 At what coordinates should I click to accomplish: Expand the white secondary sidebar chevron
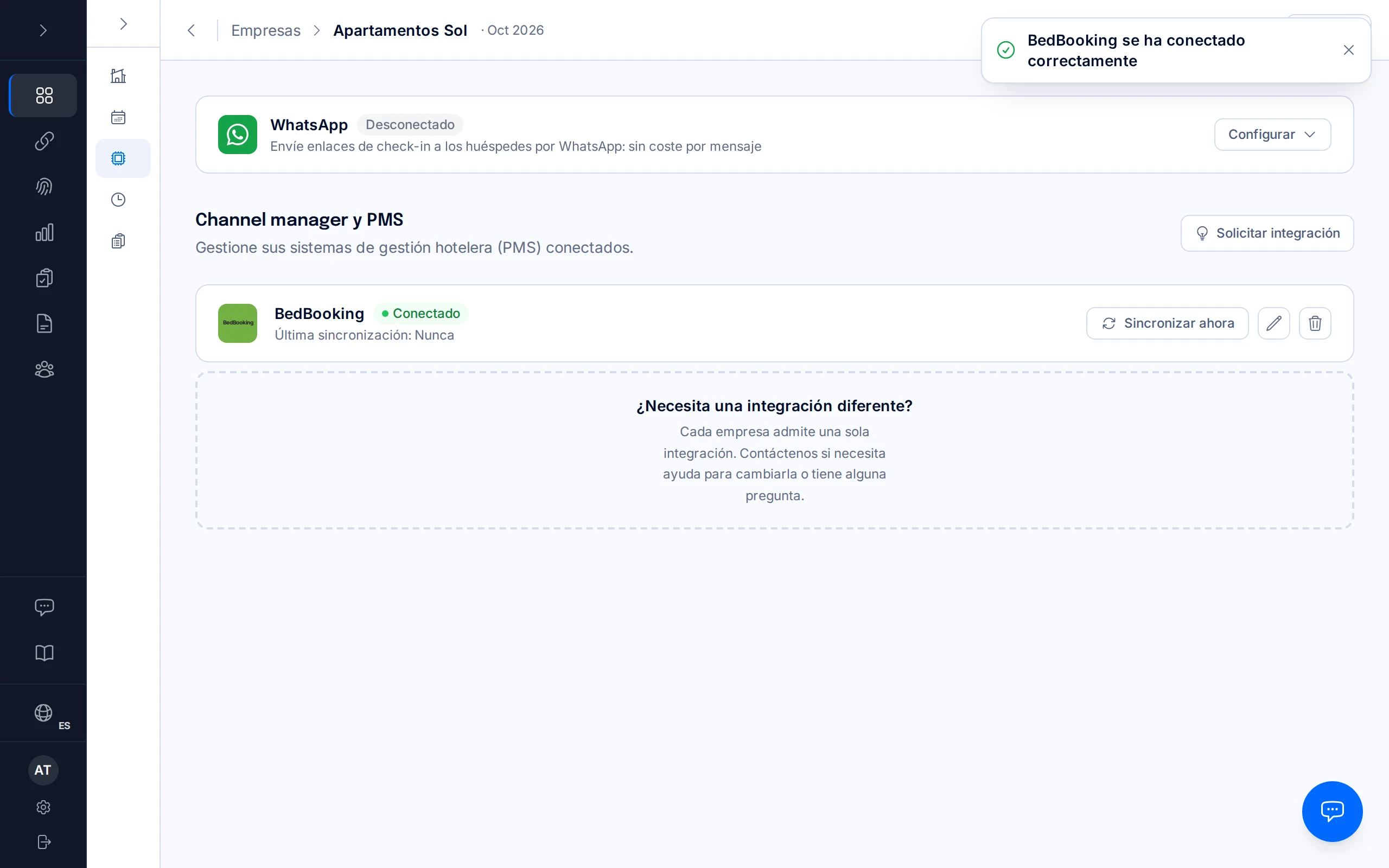pos(123,23)
